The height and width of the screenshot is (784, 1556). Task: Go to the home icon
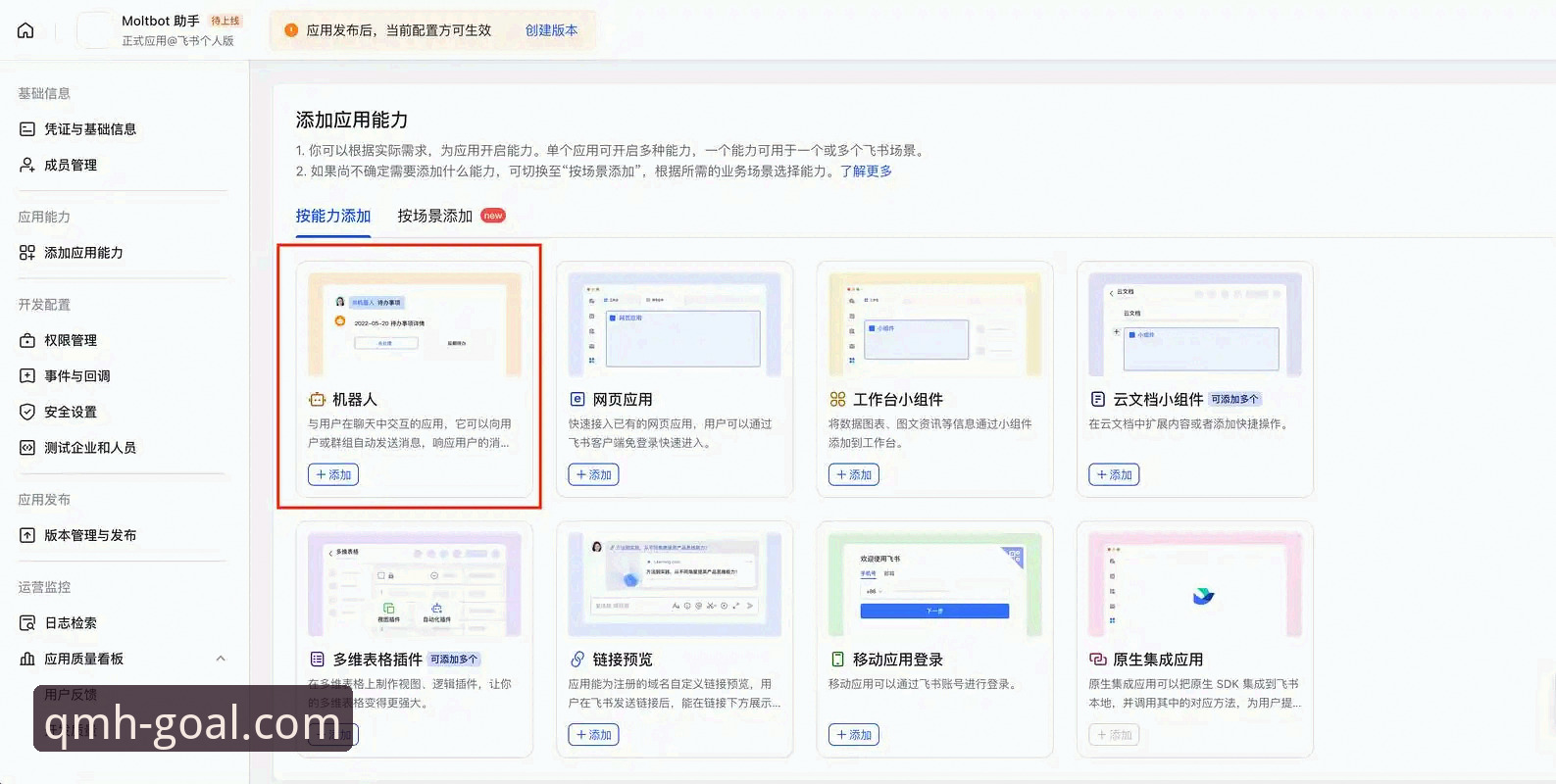pos(25,30)
